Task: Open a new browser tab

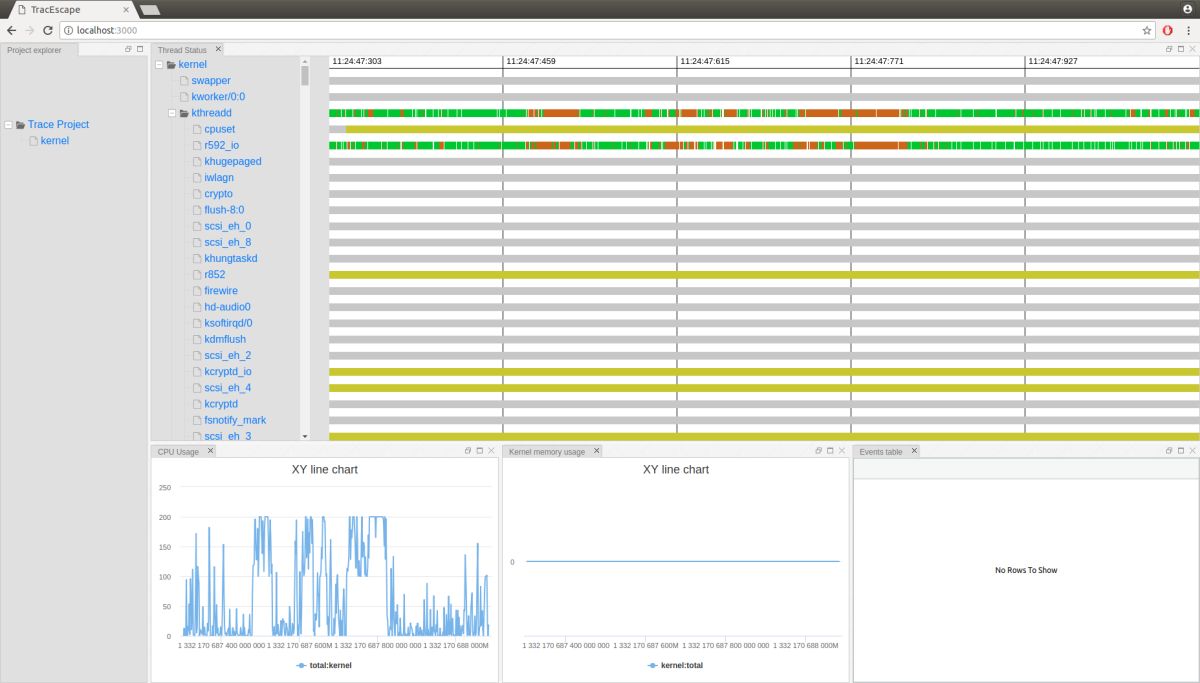Action: pos(150,9)
